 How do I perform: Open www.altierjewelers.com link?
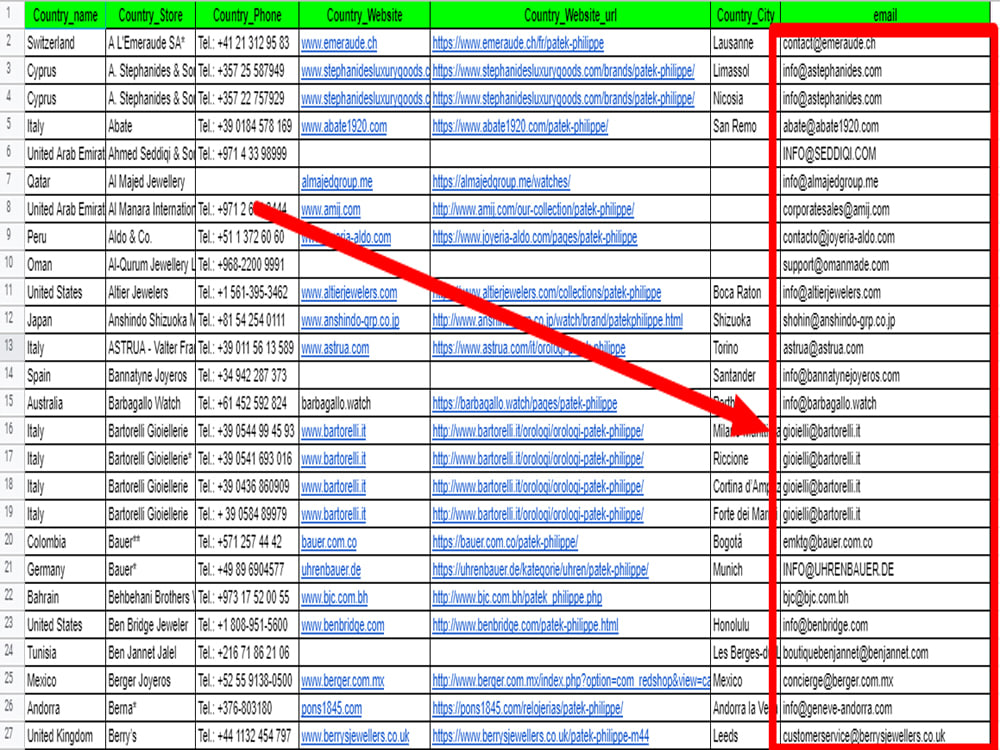point(349,293)
